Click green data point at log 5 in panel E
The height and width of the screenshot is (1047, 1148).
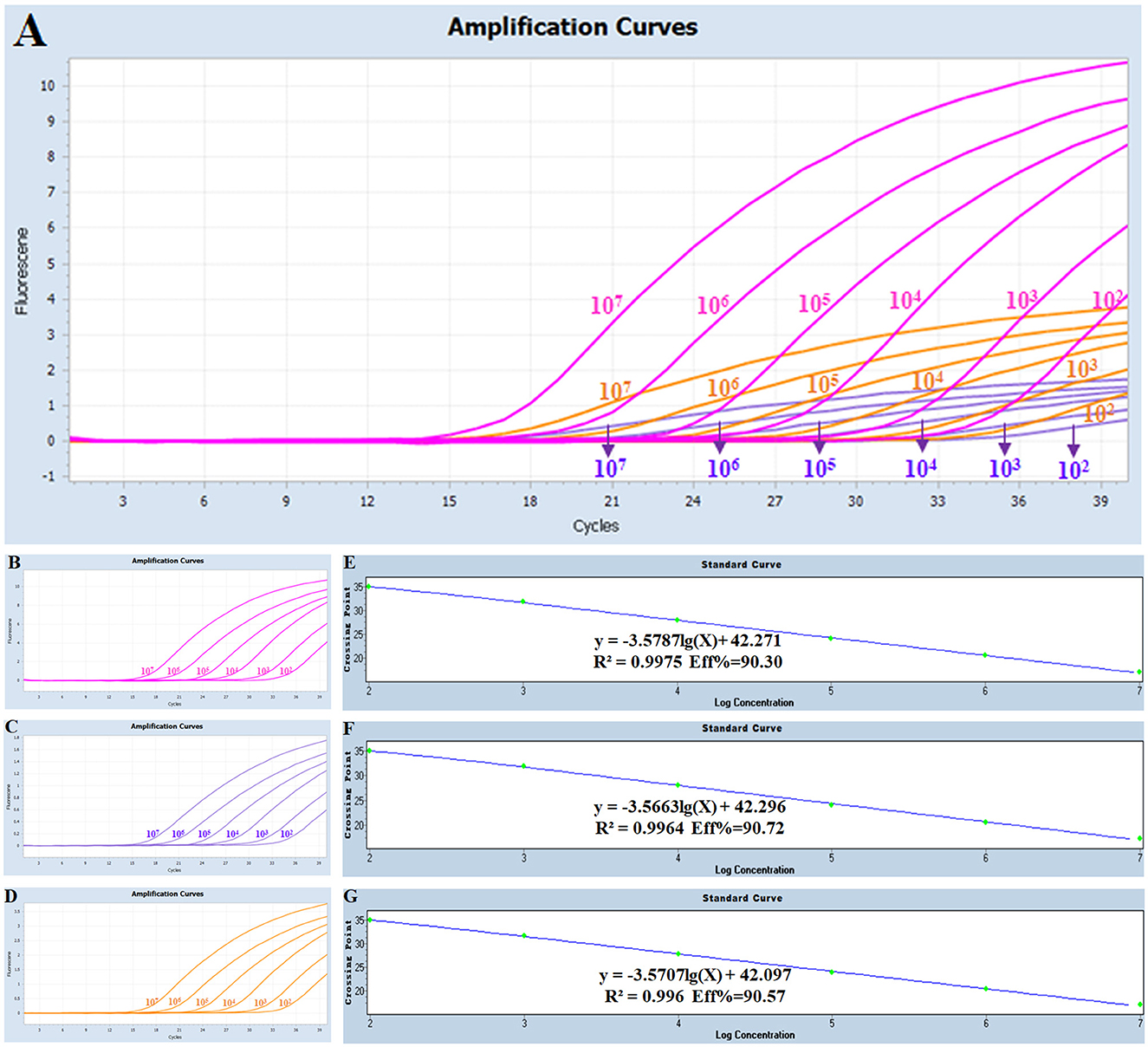pos(831,639)
